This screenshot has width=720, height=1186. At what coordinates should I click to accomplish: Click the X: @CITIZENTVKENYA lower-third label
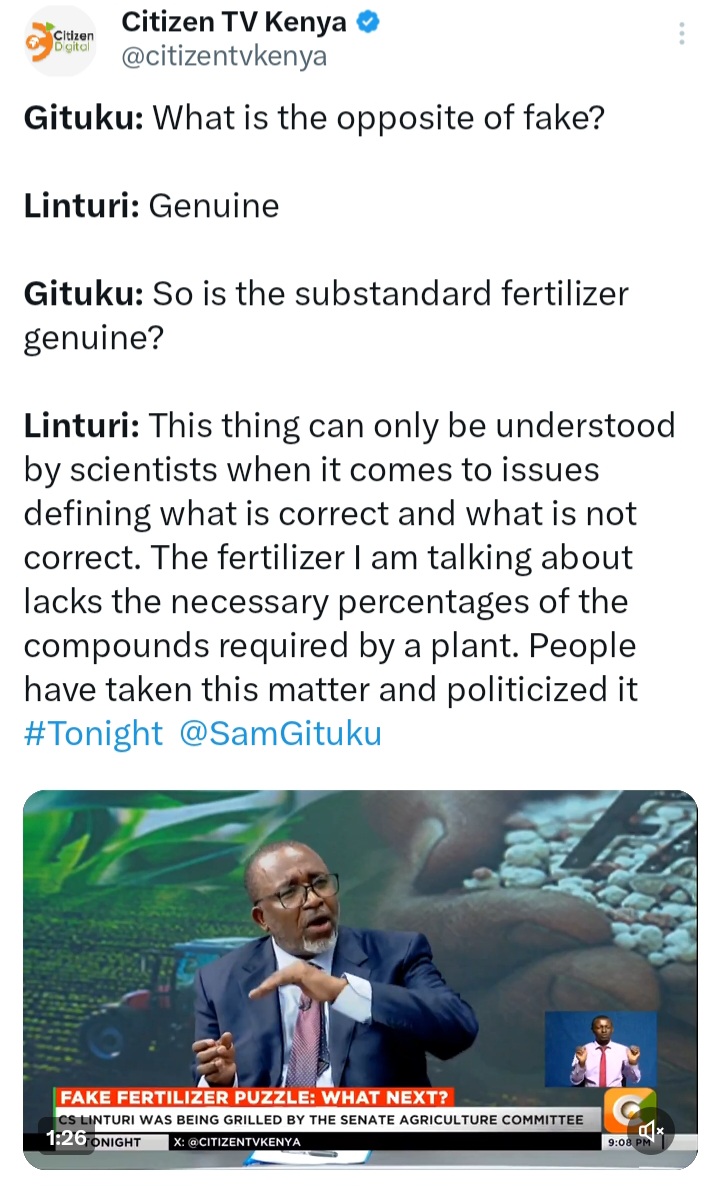click(237, 1141)
